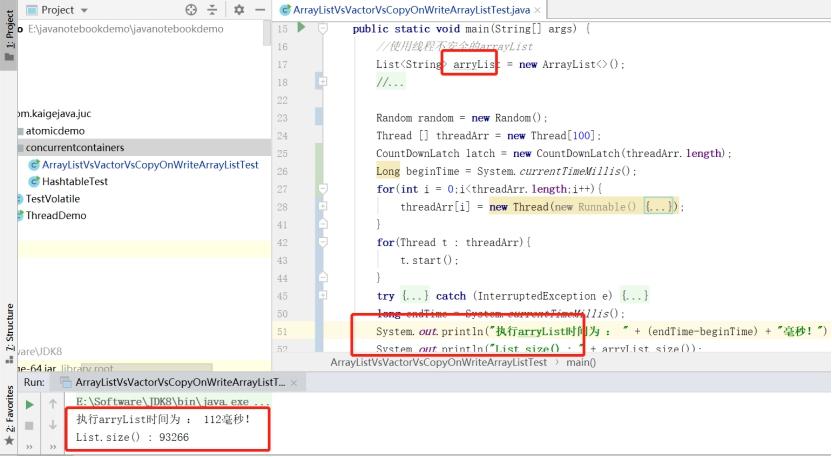Click 'Random random = new Random();' on line 23

(462, 118)
